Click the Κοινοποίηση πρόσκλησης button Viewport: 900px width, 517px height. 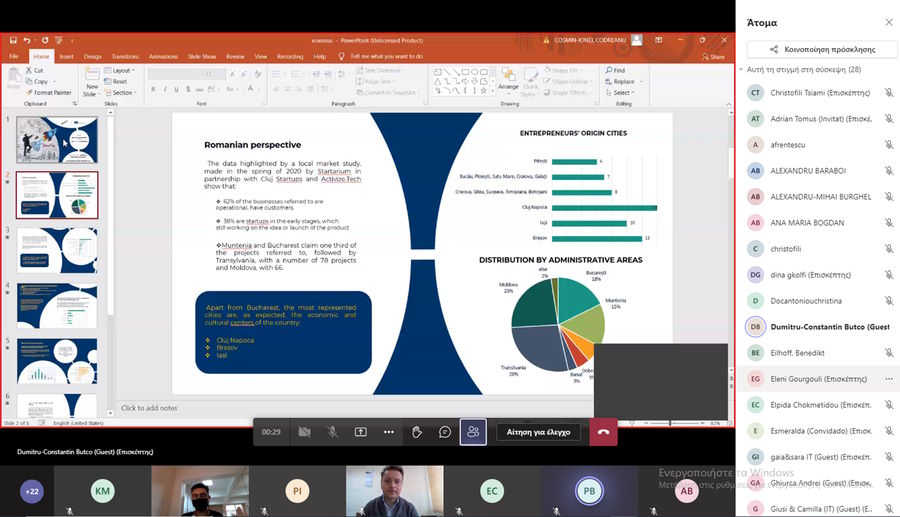tap(817, 49)
